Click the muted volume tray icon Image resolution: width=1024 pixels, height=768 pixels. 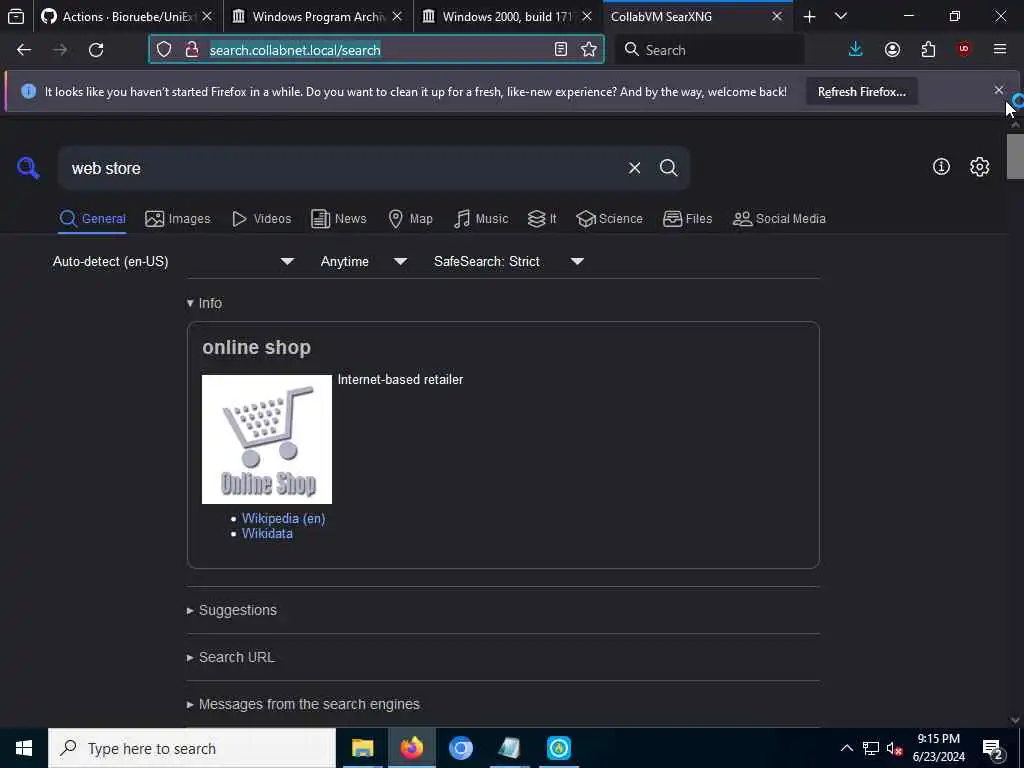894,748
